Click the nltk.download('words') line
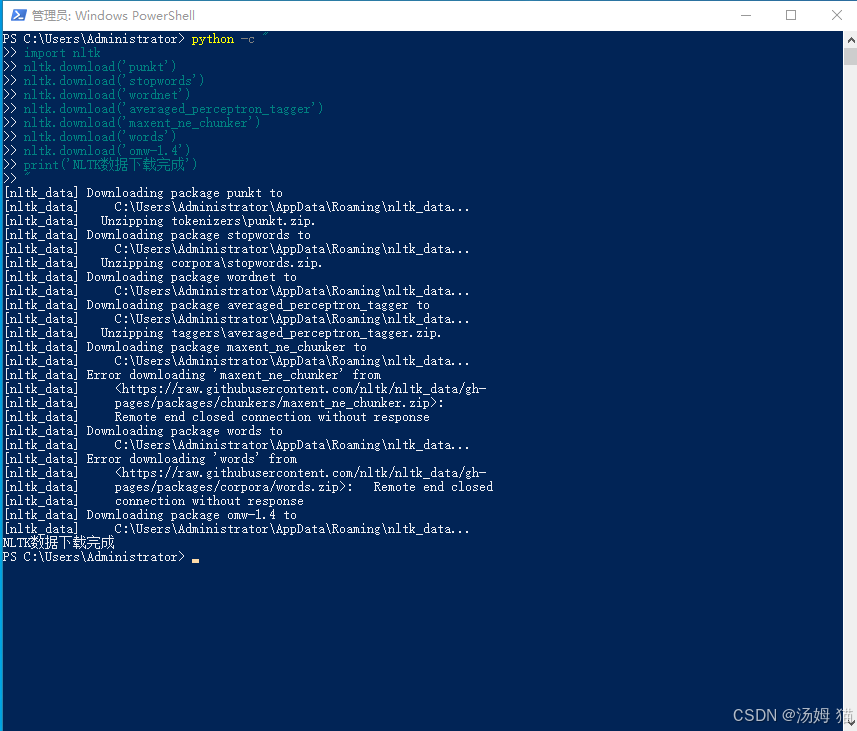 (x=100, y=137)
